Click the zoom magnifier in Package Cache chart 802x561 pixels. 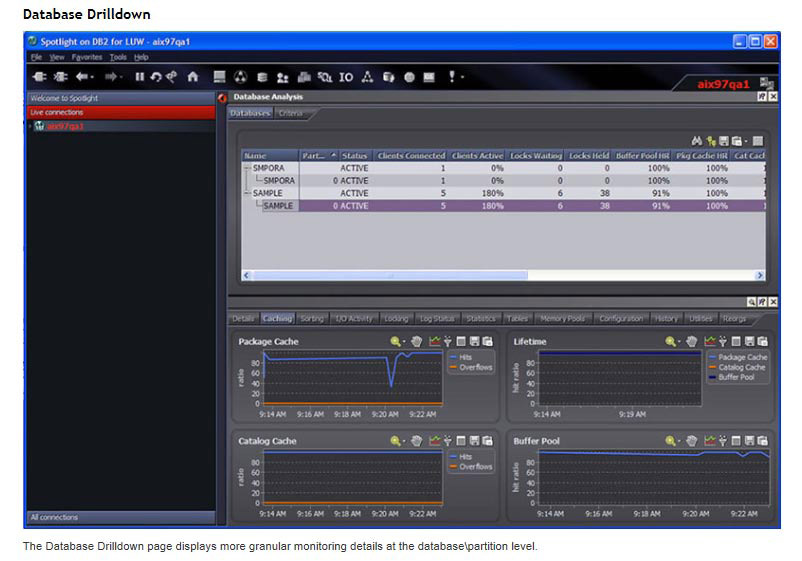tap(395, 341)
